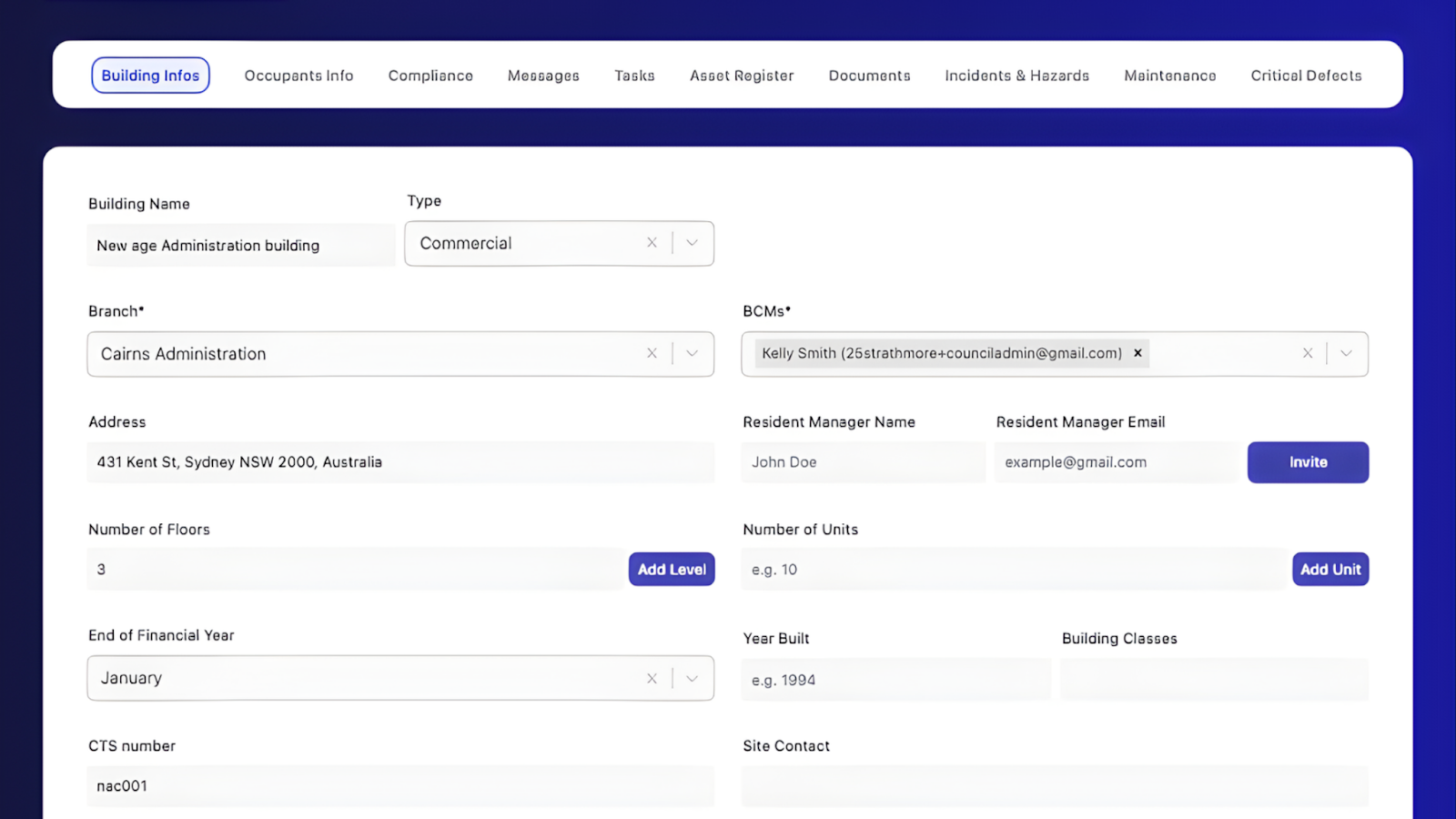Open the Type dropdown arrow
This screenshot has width=1456, height=819.
coord(693,243)
